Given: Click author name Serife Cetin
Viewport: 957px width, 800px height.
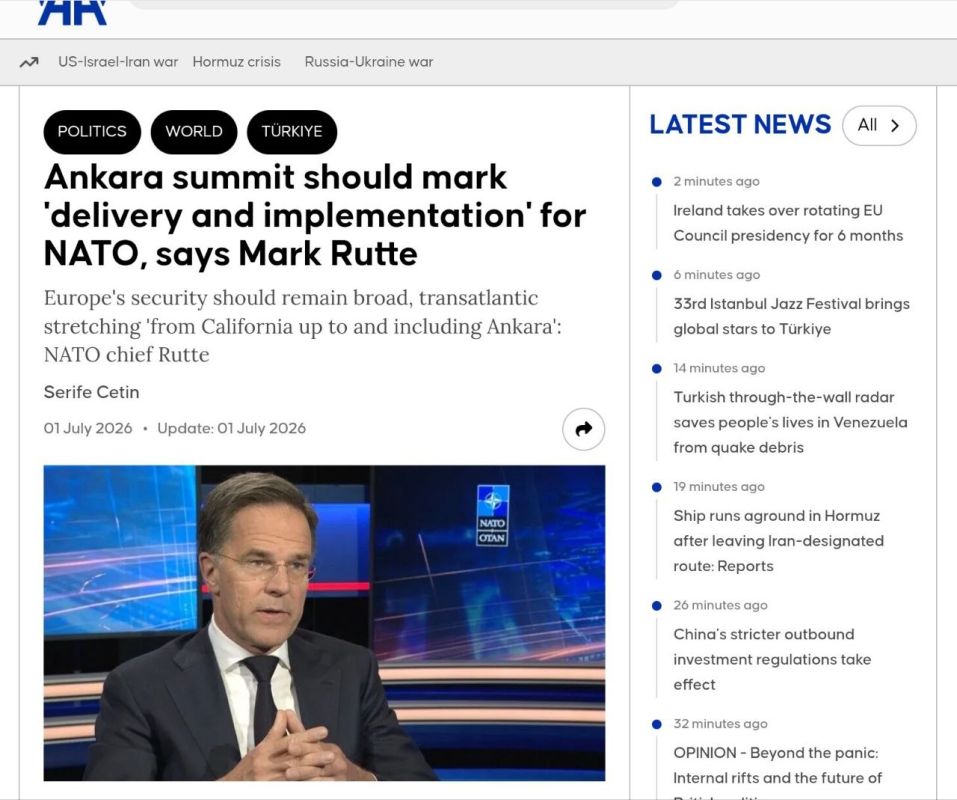Looking at the screenshot, I should tap(92, 392).
